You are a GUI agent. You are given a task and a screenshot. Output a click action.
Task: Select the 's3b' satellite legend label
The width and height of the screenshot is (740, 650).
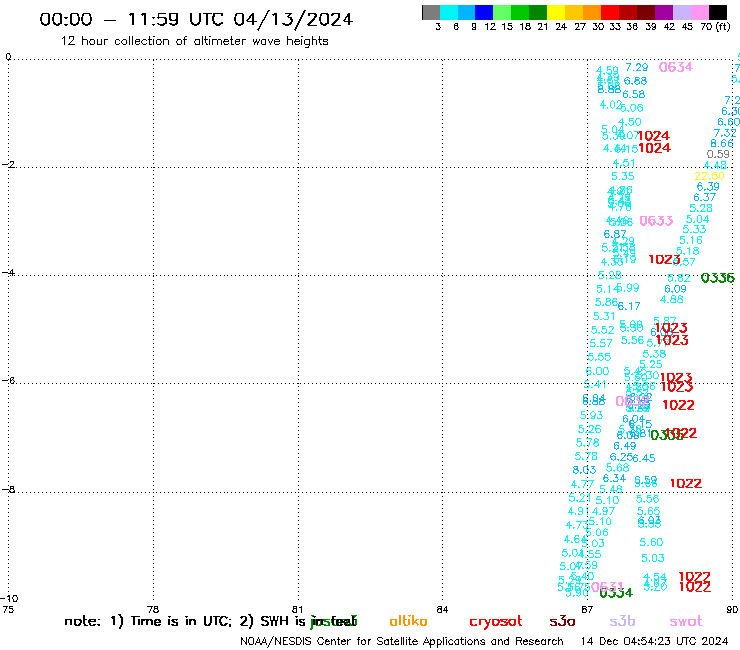[x=622, y=621]
